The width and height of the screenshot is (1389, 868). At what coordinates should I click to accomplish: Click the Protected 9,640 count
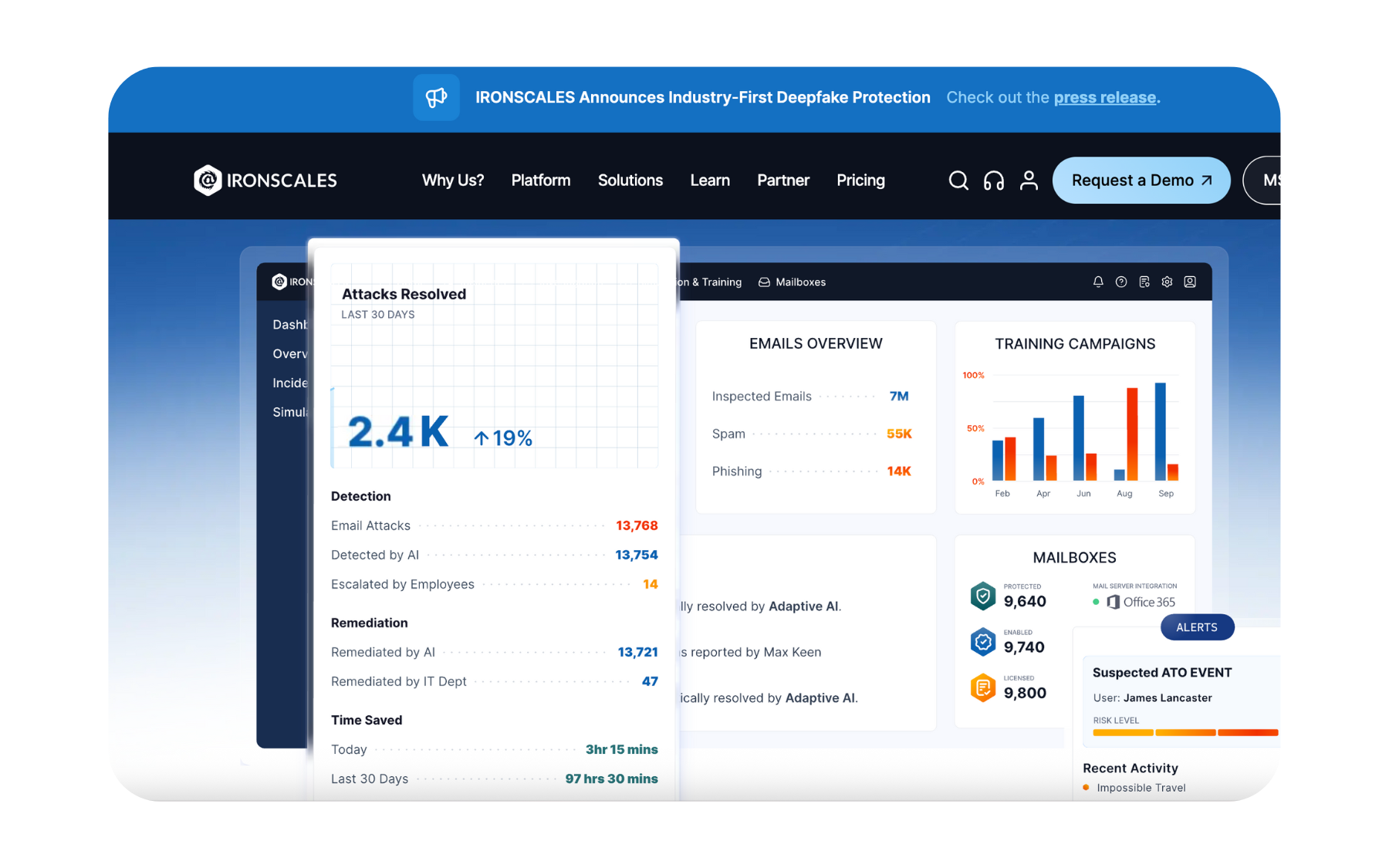(x=1025, y=601)
